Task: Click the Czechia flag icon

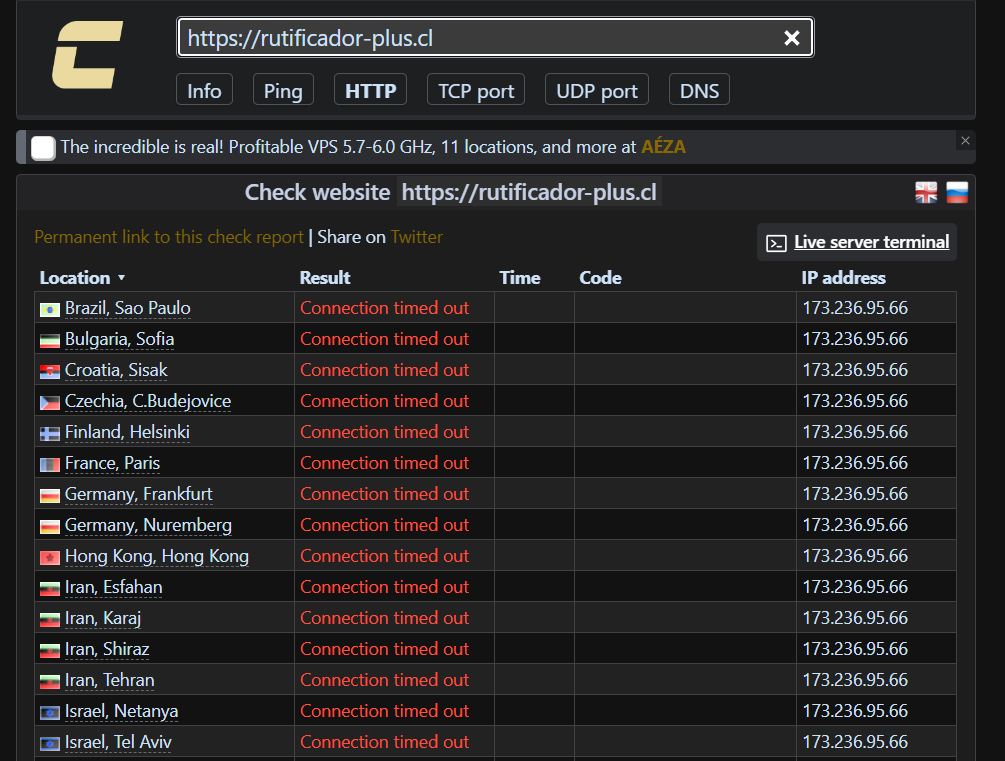Action: 49,403
